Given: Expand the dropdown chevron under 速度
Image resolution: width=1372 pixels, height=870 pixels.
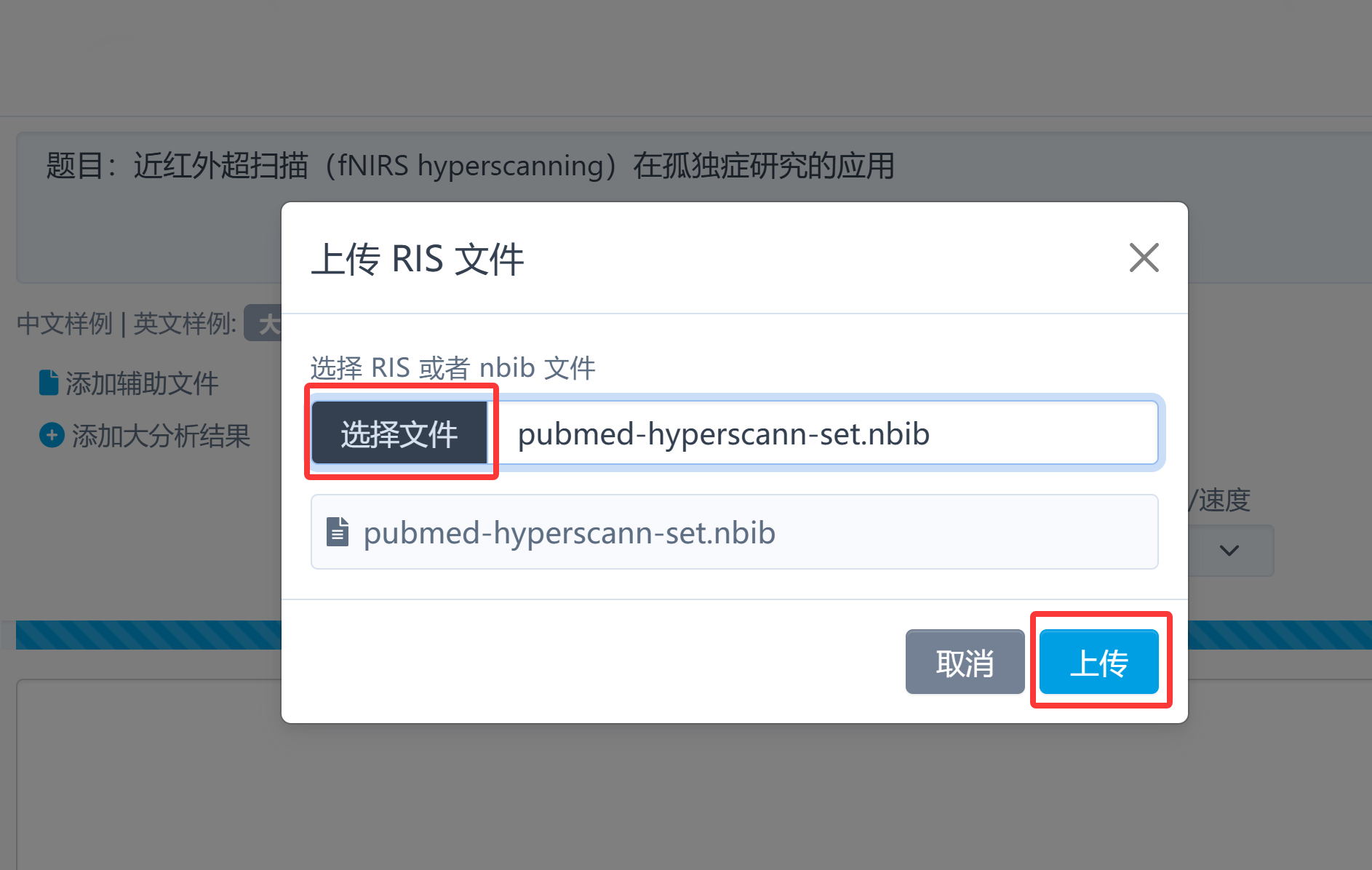Looking at the screenshot, I should tap(1229, 551).
